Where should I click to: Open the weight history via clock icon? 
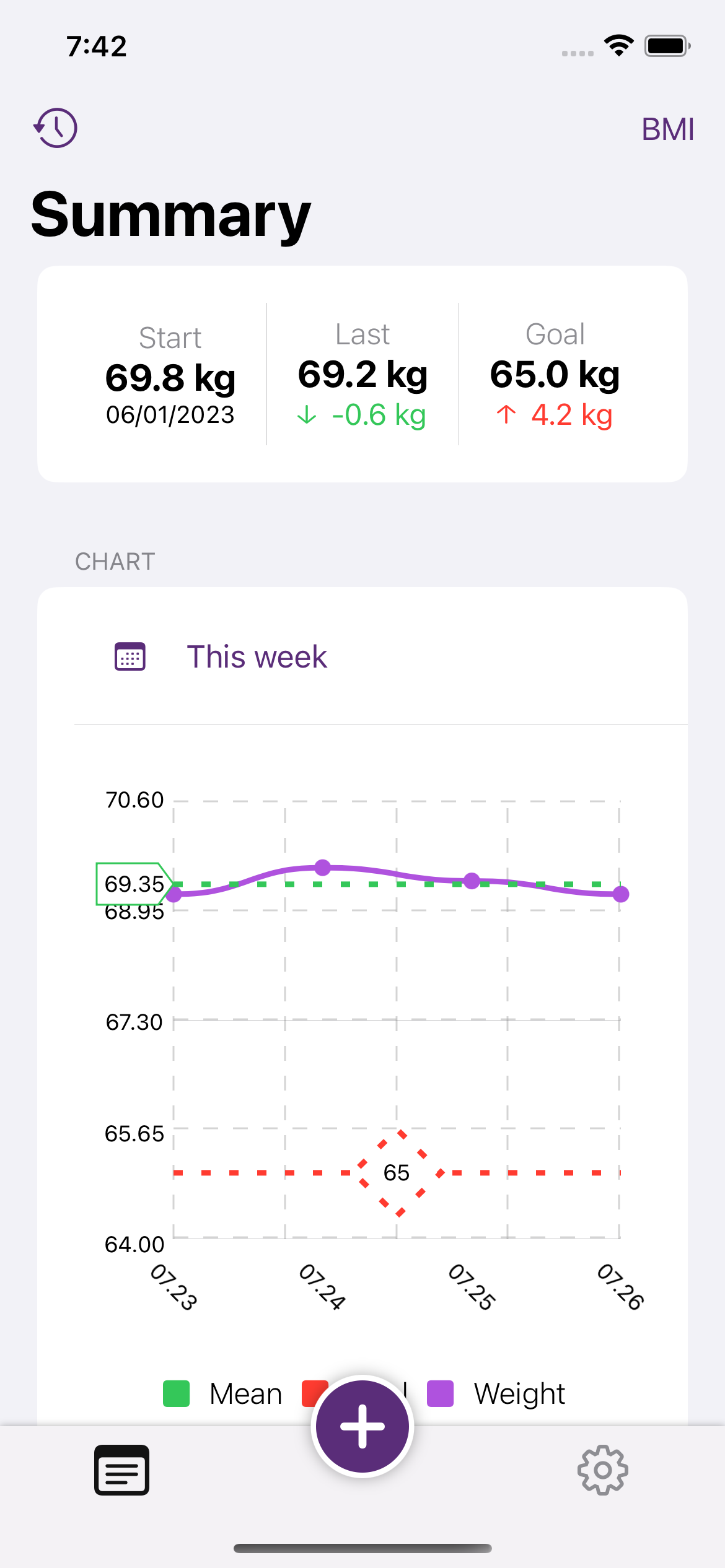(55, 128)
